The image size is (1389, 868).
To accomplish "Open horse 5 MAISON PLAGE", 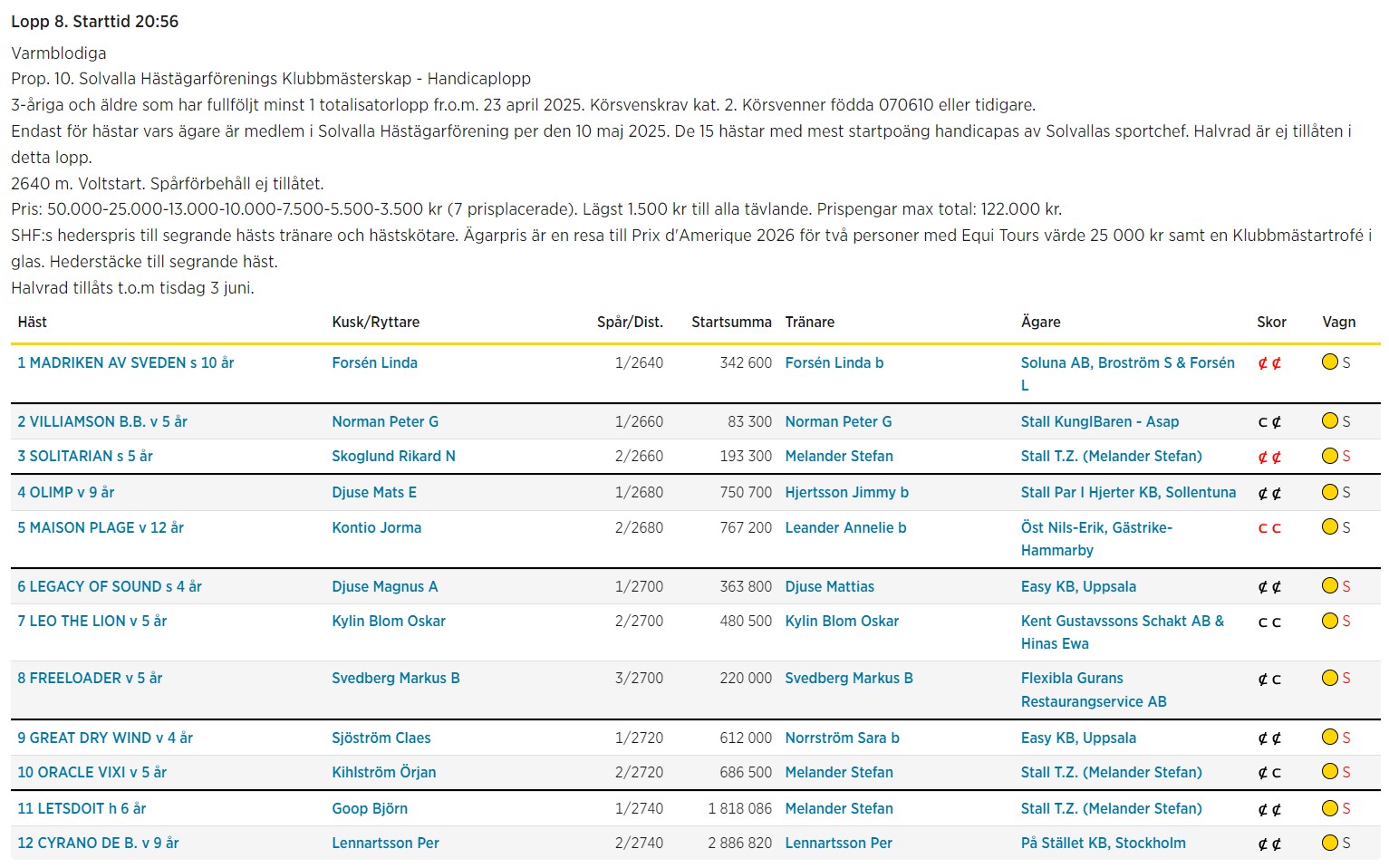I will tap(101, 527).
